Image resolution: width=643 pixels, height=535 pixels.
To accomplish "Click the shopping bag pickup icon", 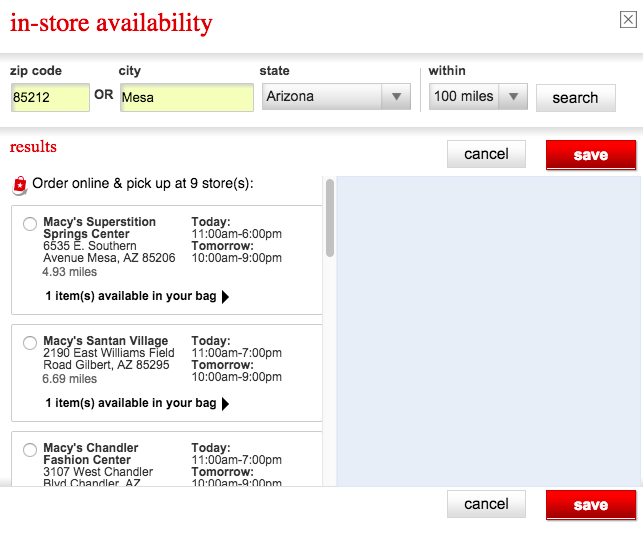I will (19, 185).
